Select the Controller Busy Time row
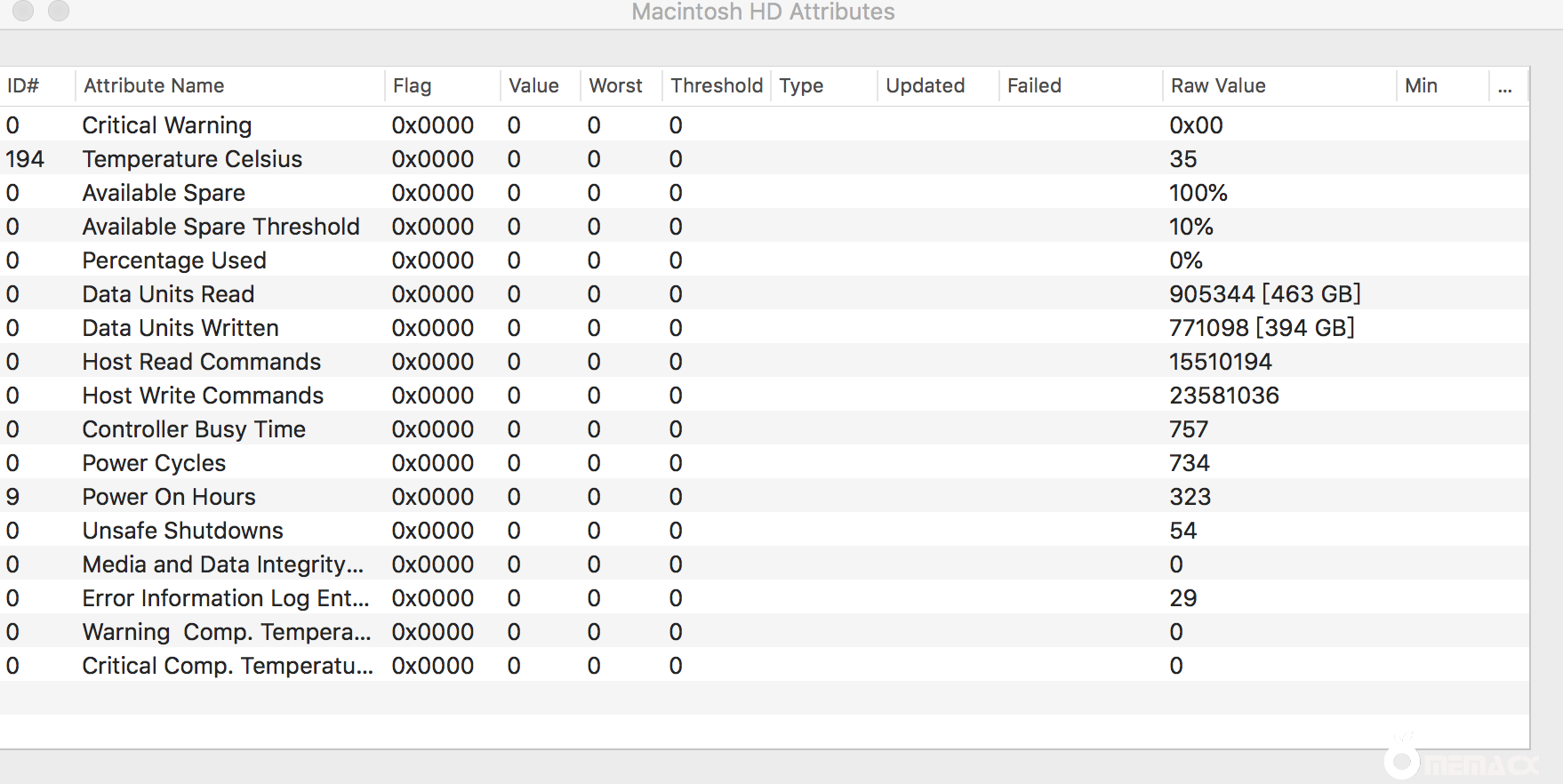 pos(765,429)
